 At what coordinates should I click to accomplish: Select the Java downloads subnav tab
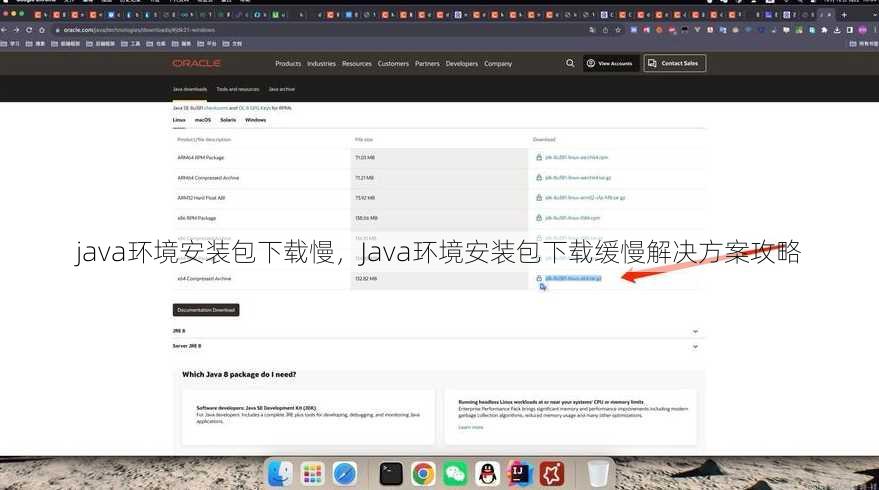tap(189, 89)
